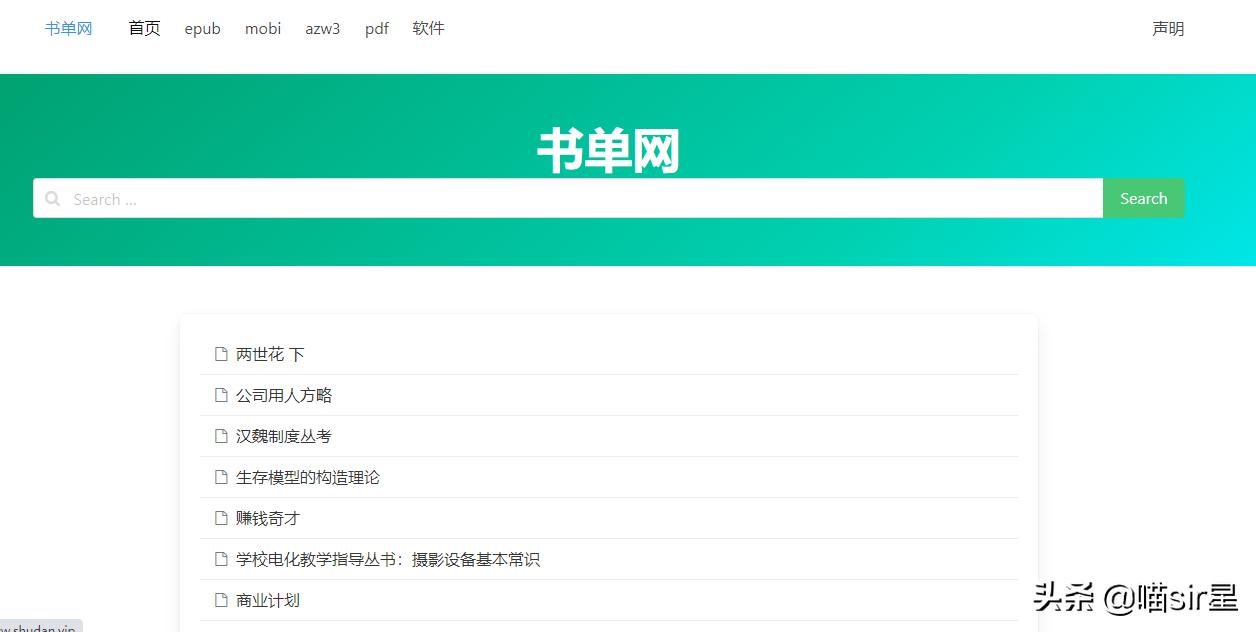Select the azw3 format category

point(322,28)
